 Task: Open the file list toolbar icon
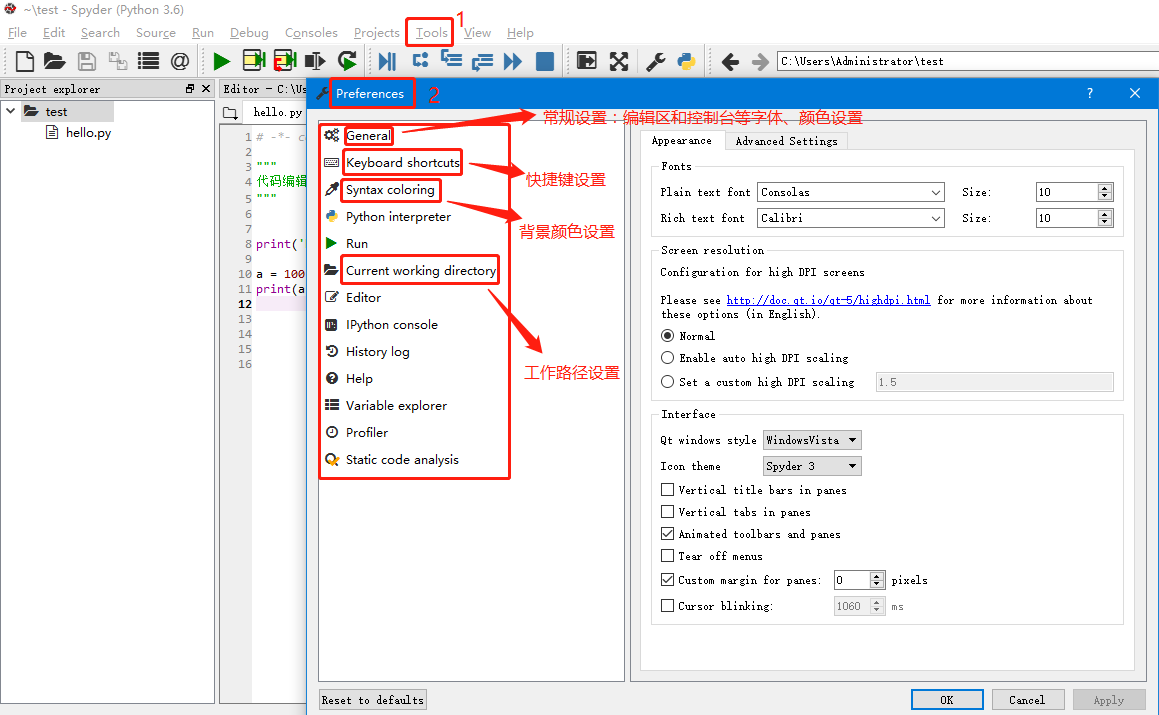(149, 61)
